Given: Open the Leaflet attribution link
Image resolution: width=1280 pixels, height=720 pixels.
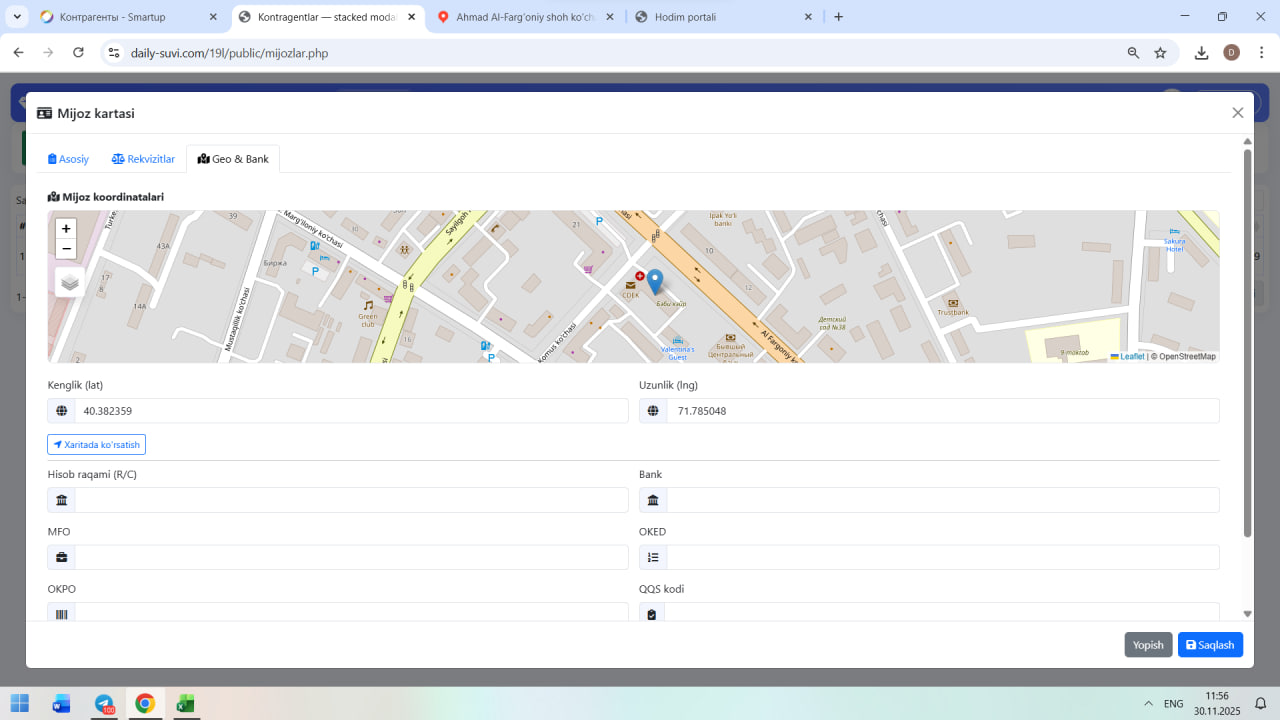Looking at the screenshot, I should (x=1131, y=357).
